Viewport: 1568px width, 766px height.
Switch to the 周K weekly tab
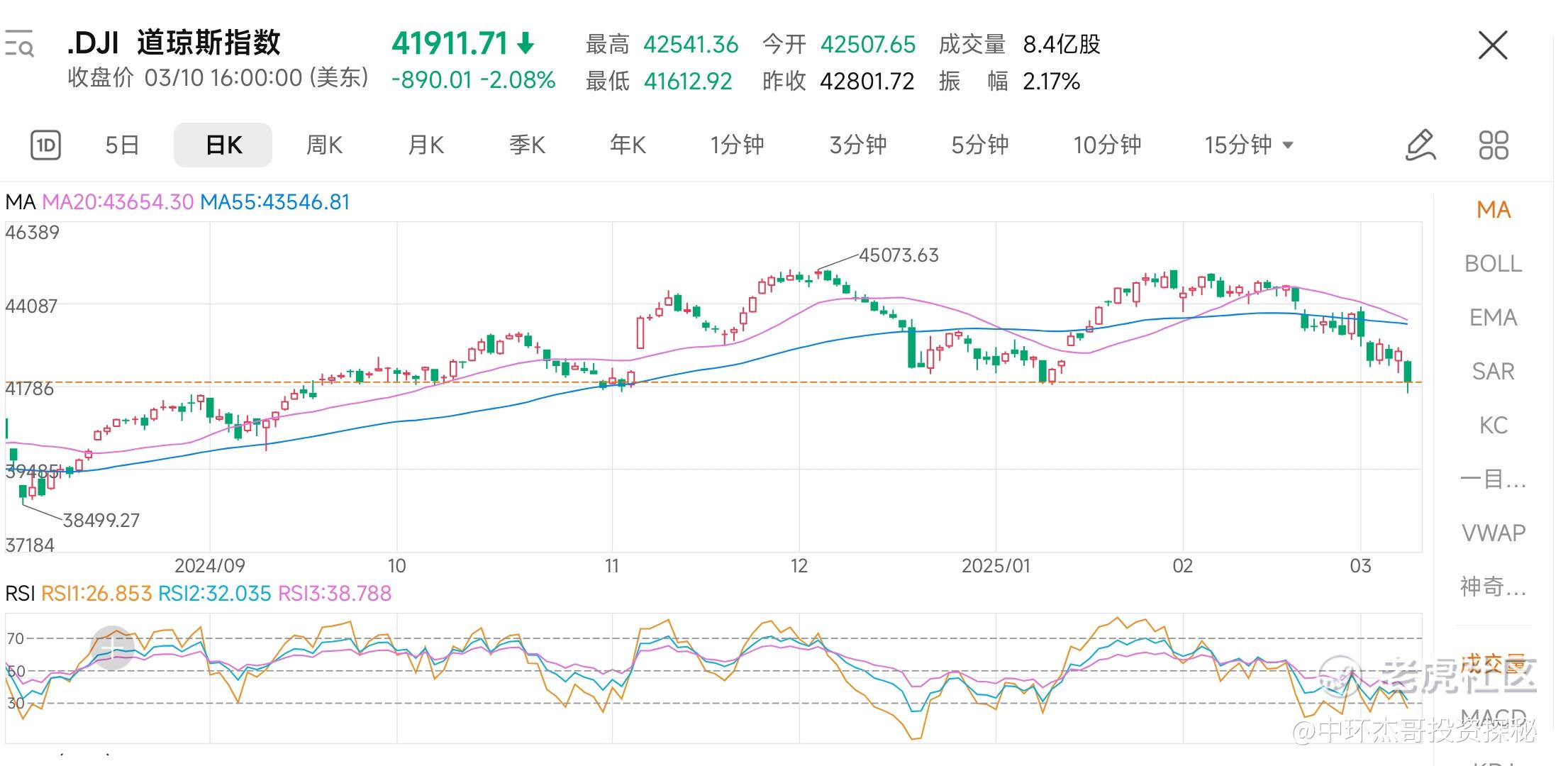pos(324,145)
